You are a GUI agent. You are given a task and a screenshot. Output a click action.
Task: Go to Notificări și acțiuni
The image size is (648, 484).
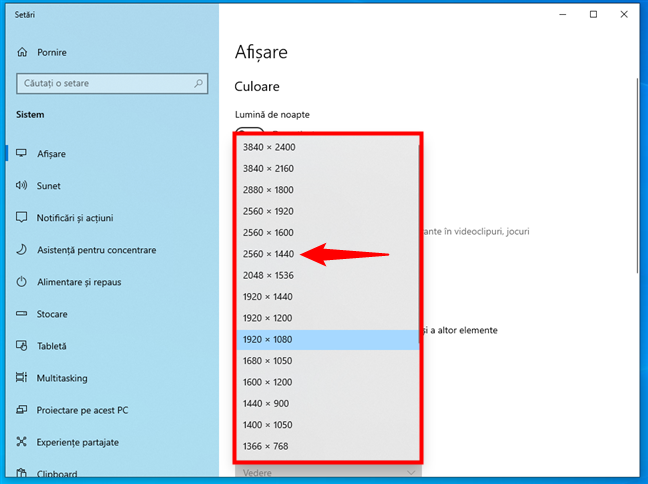click(112, 218)
